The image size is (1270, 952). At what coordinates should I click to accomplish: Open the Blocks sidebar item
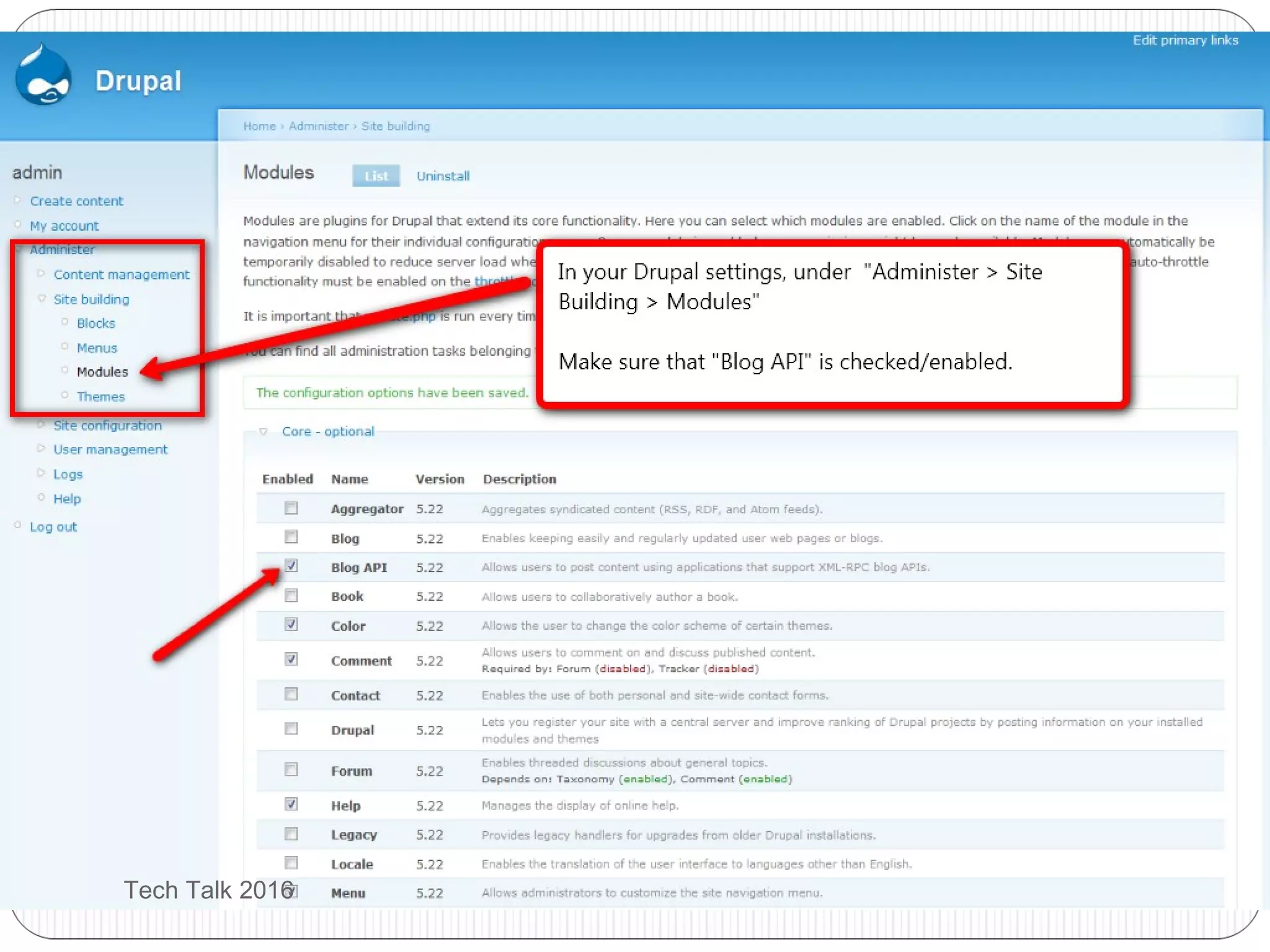tap(95, 324)
